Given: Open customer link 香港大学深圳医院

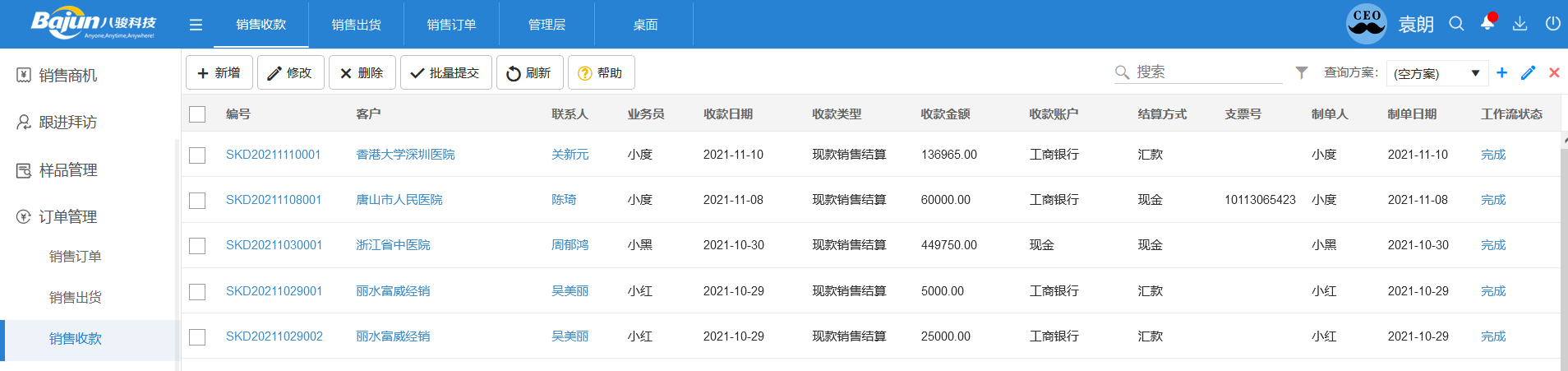Looking at the screenshot, I should pos(405,155).
